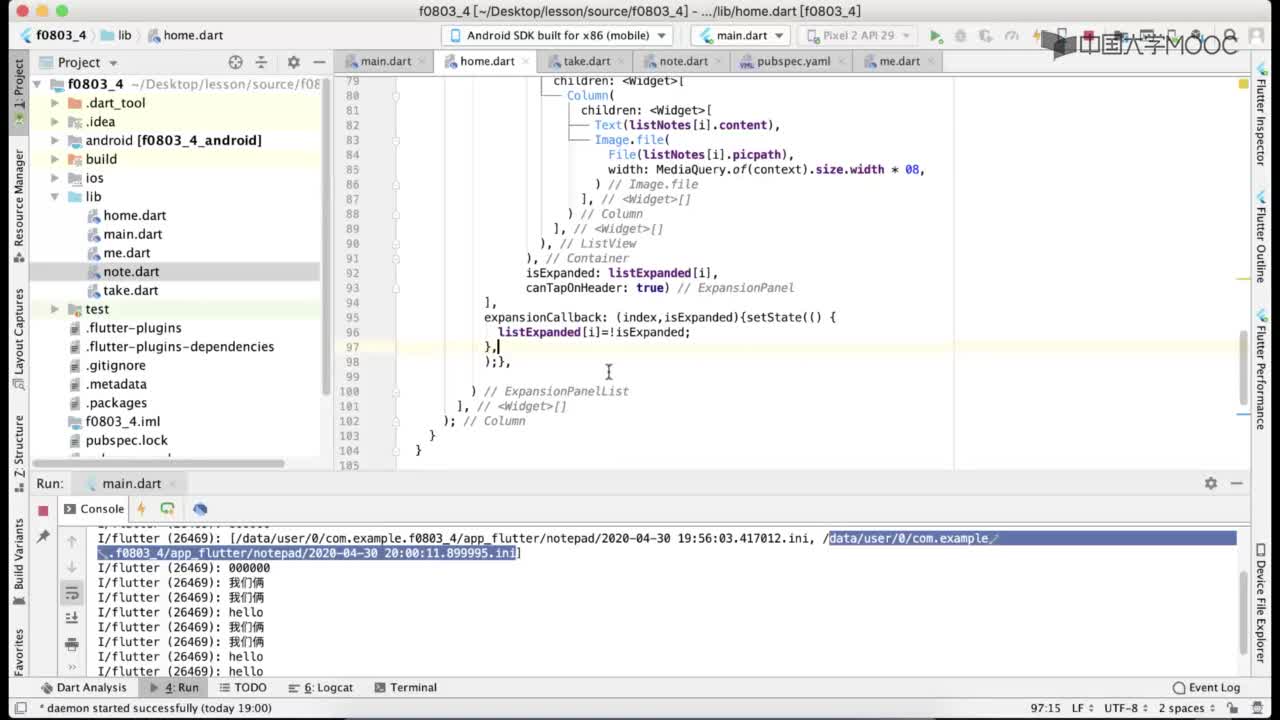Collapse the f0803_4 project root

(x=38, y=84)
